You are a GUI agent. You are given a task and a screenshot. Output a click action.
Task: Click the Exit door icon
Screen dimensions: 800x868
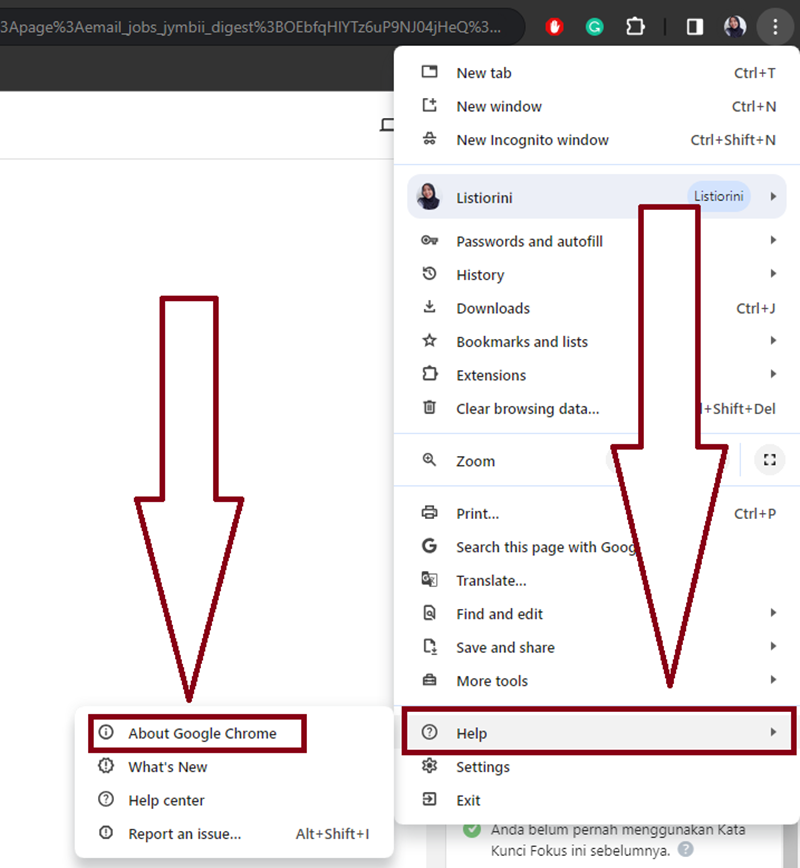(430, 799)
